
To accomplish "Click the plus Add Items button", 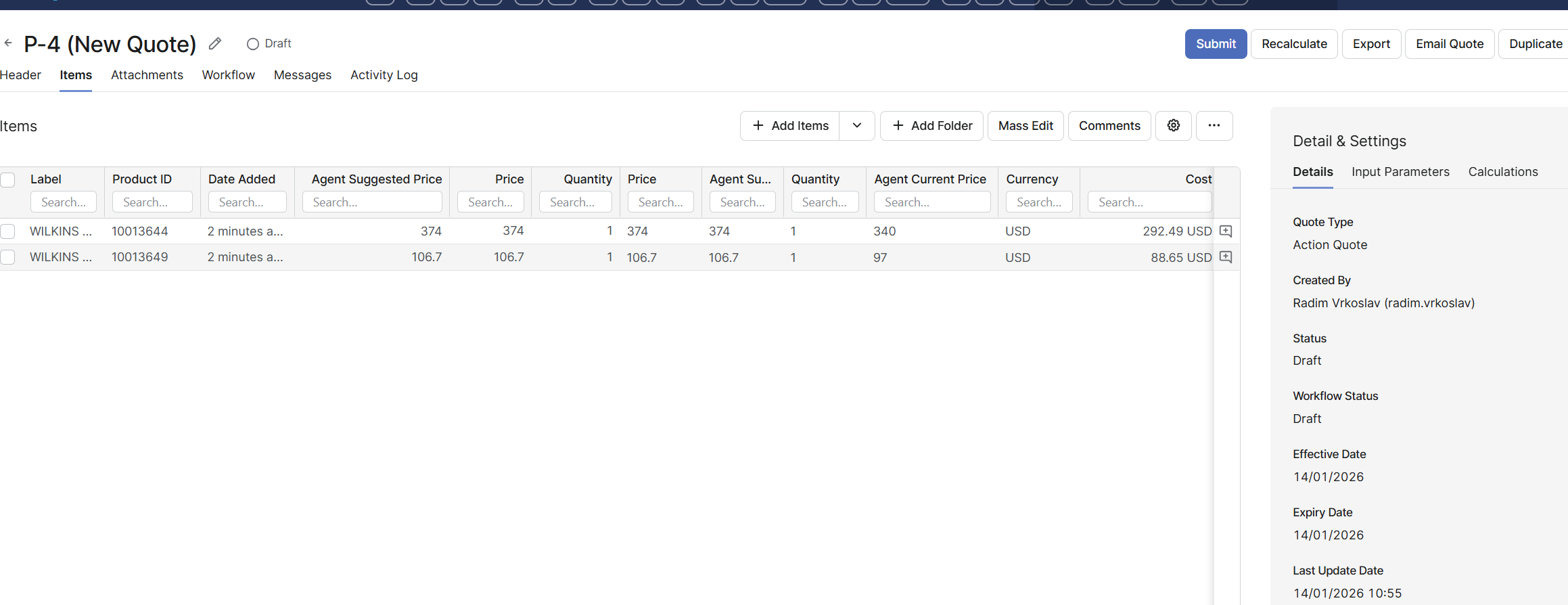I will [790, 126].
